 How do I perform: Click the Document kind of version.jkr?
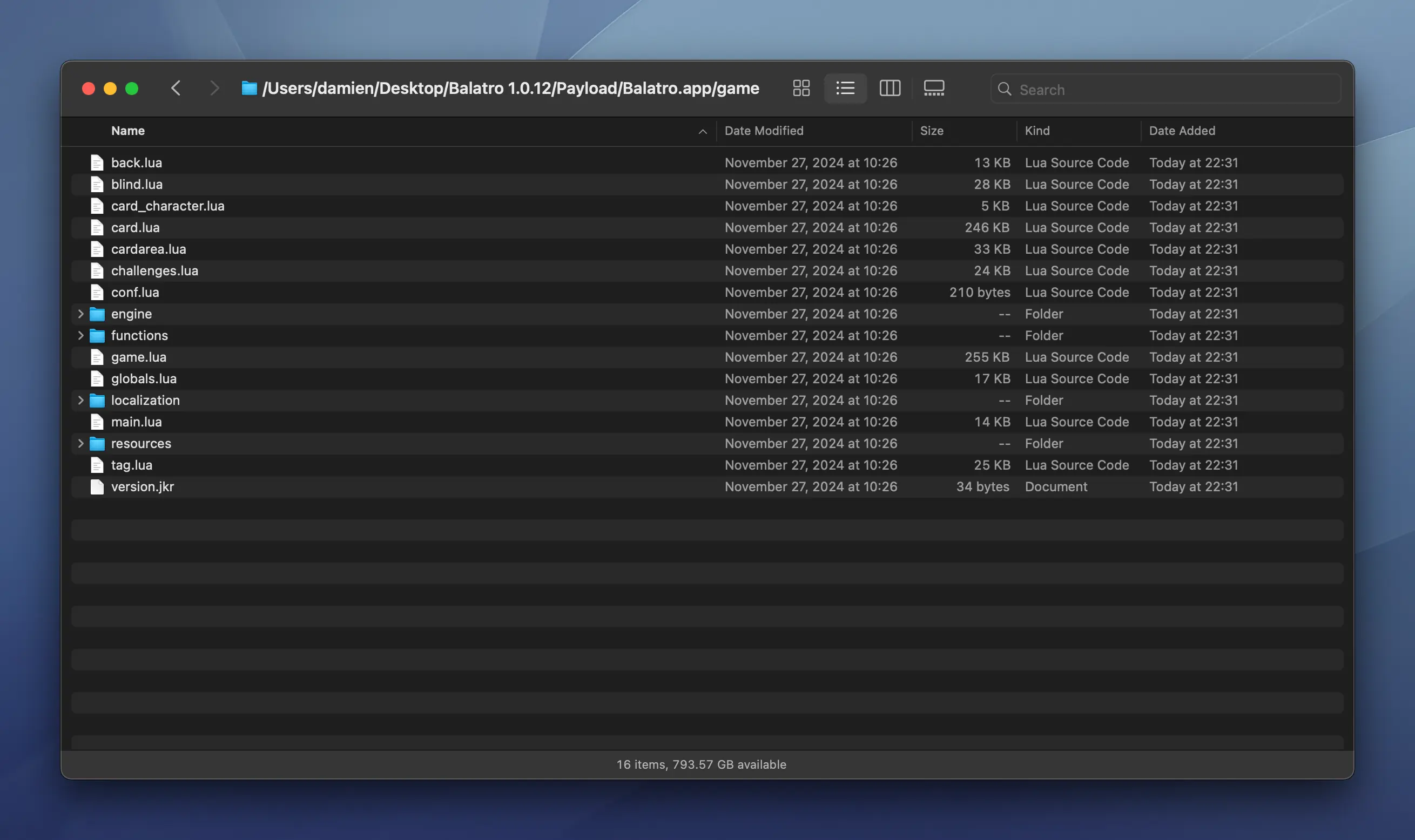(x=1056, y=486)
